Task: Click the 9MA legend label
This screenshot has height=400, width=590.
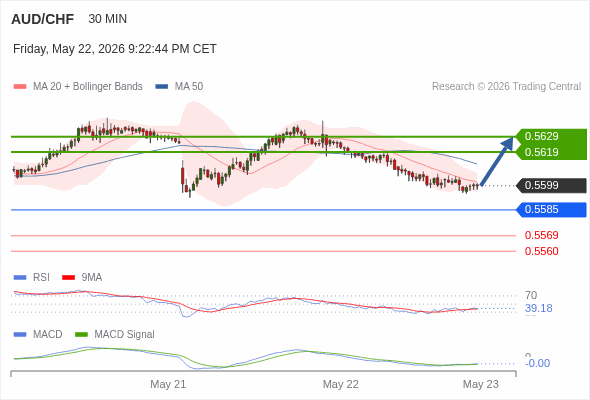Action: (x=92, y=278)
